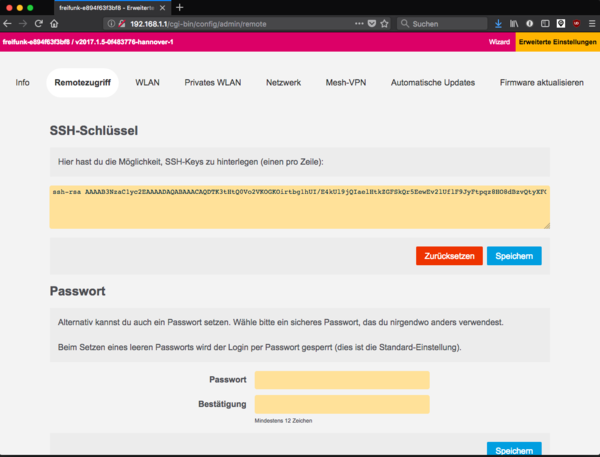The height and width of the screenshot is (457, 600).
Task: Switch to the Wizard mode
Action: [x=499, y=42]
